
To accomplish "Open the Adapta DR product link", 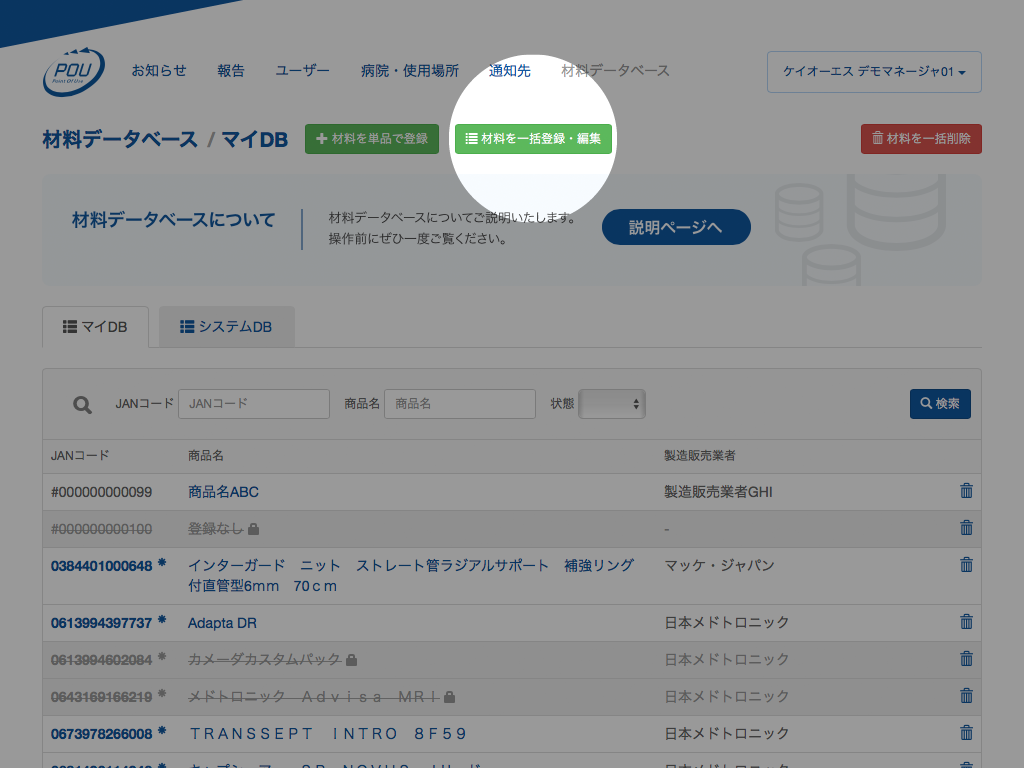I will (x=222, y=623).
